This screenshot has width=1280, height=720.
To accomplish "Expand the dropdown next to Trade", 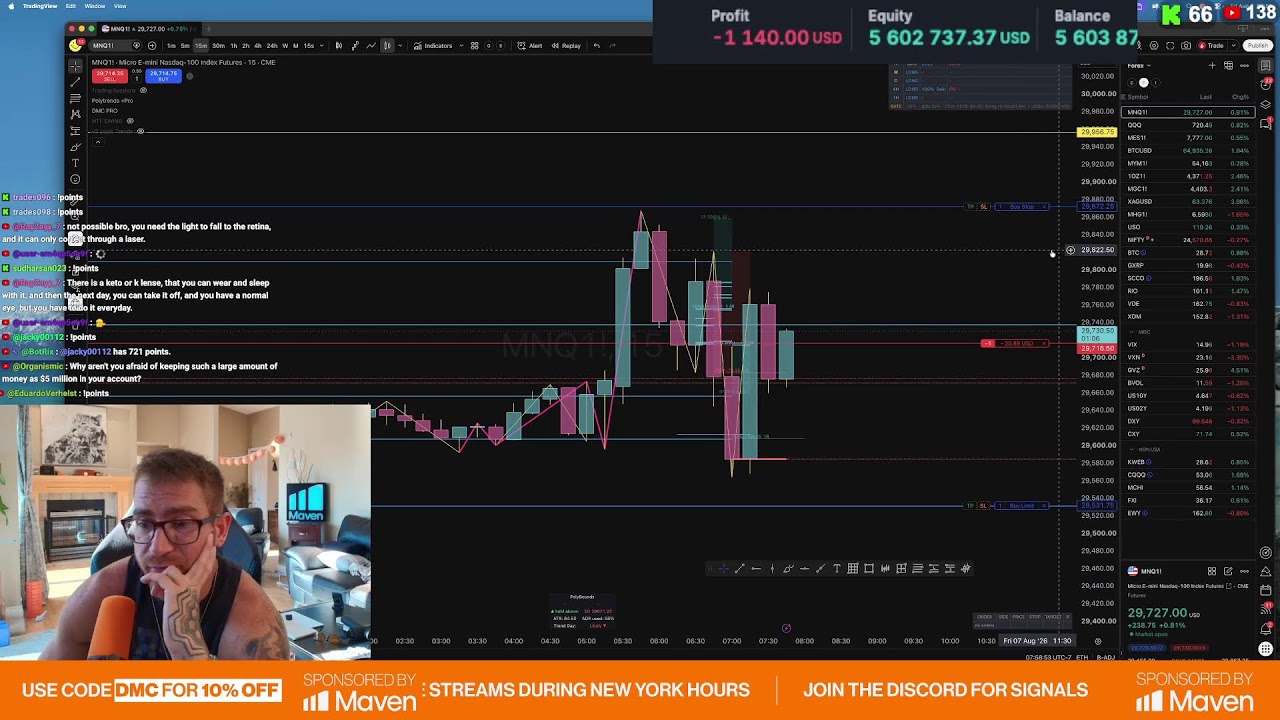I will [1233, 46].
